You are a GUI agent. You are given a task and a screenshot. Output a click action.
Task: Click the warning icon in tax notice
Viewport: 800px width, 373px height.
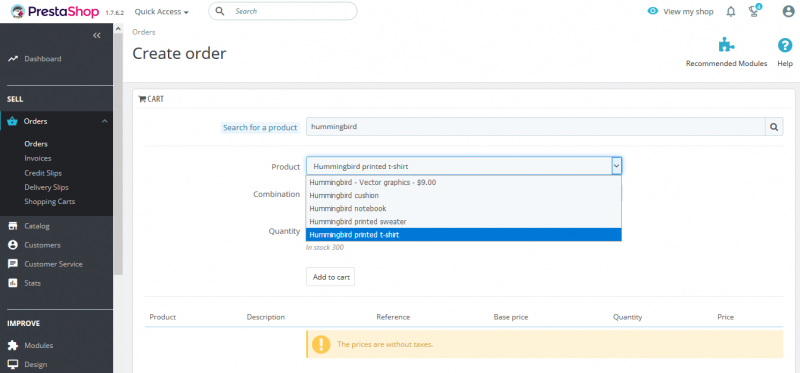(x=321, y=344)
